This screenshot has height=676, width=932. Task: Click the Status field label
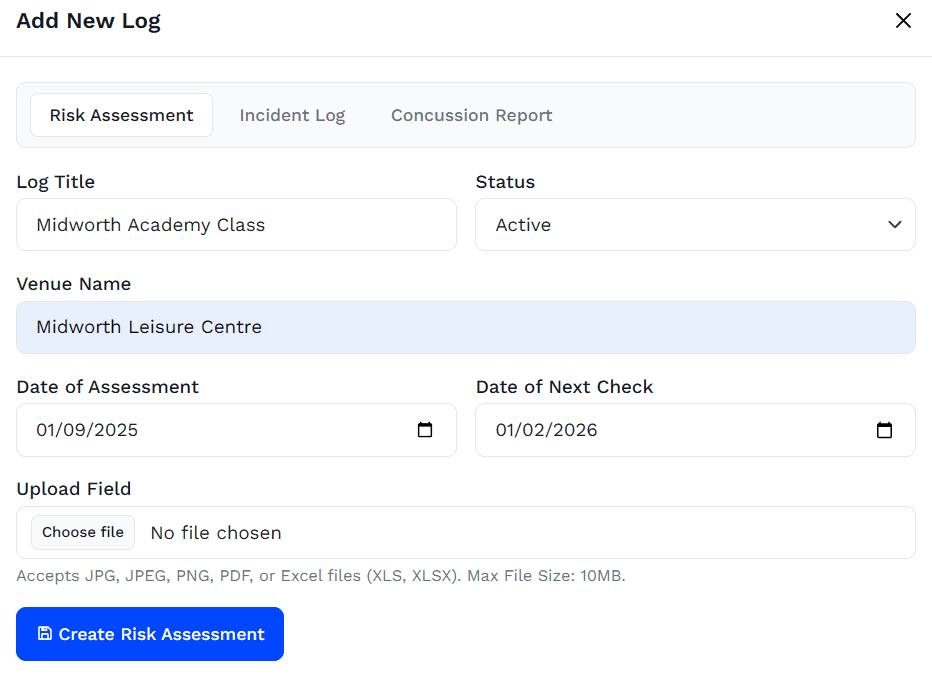[505, 182]
